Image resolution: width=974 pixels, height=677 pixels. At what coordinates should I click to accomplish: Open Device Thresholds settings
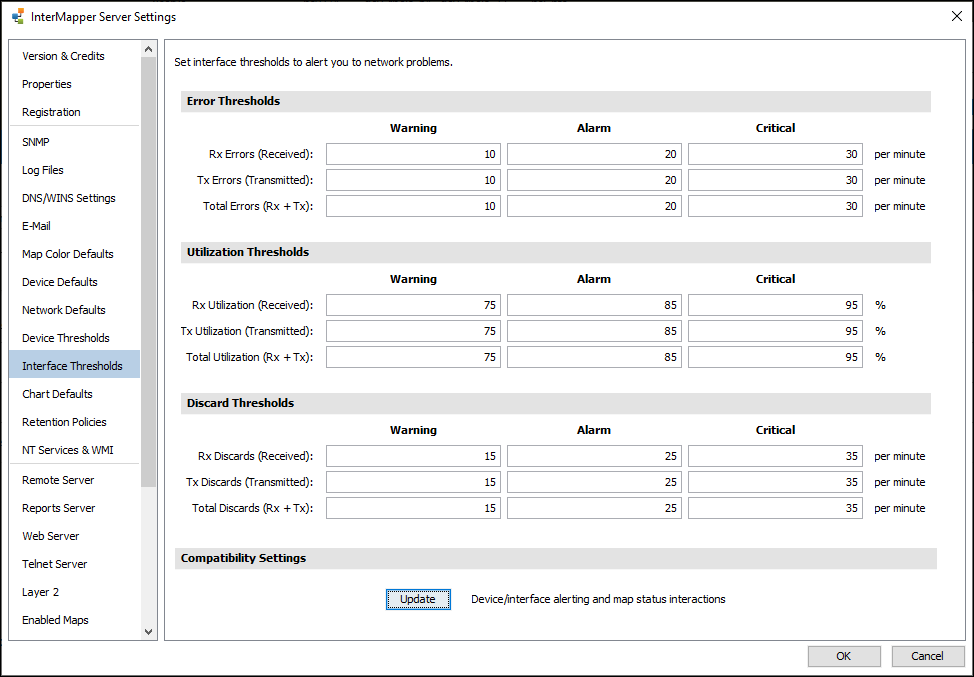point(65,337)
